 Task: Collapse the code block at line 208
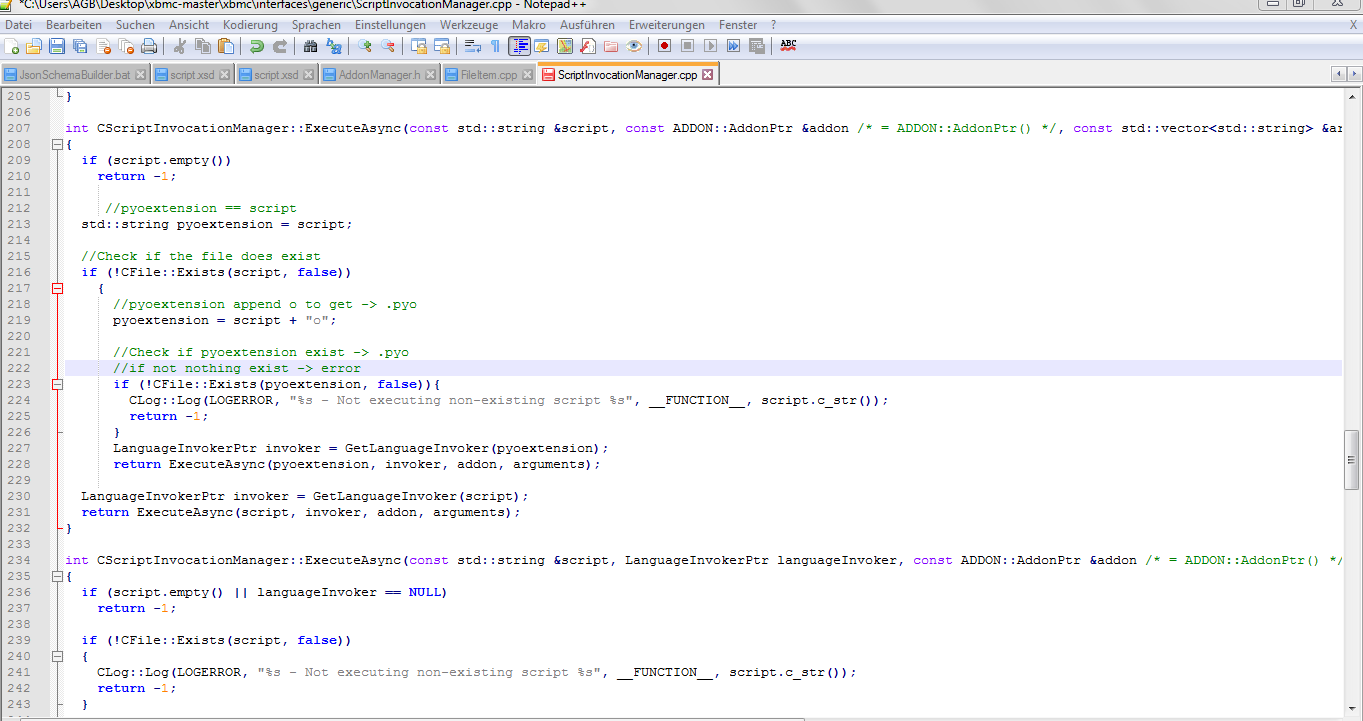click(x=56, y=144)
